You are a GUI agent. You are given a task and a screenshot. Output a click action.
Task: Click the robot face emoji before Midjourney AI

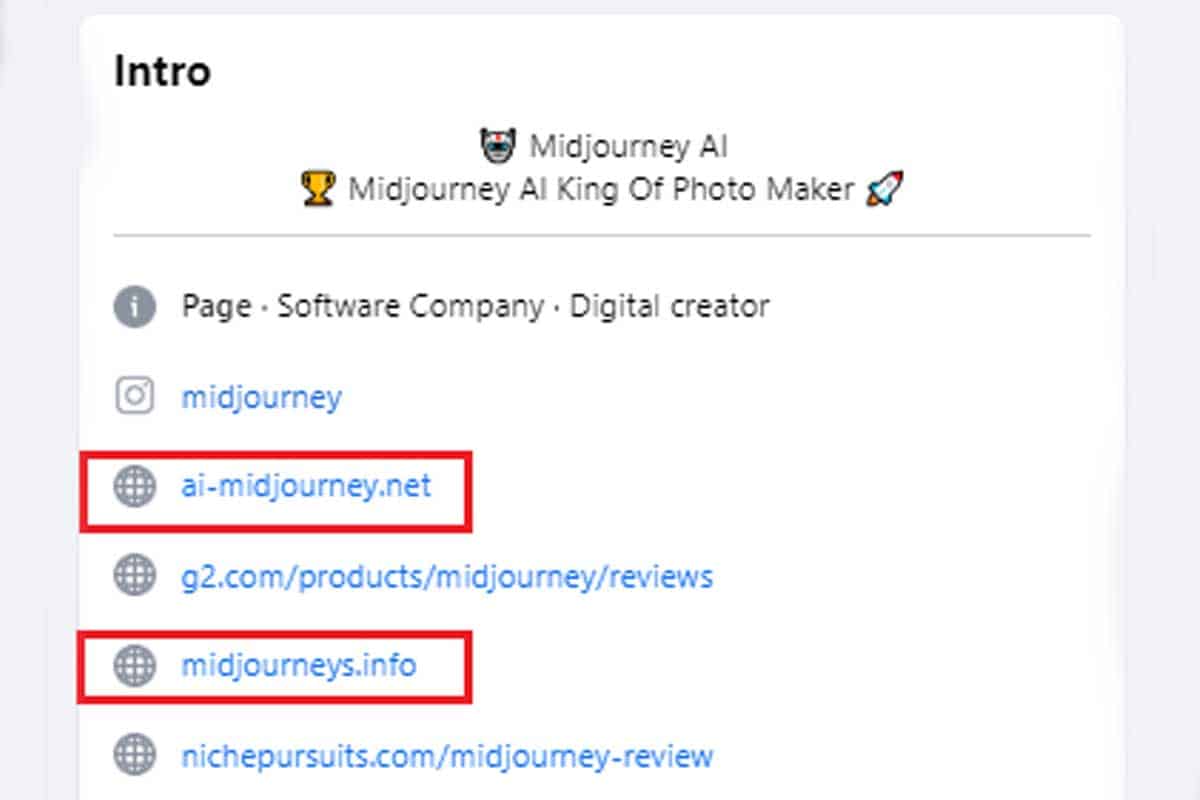coord(498,147)
